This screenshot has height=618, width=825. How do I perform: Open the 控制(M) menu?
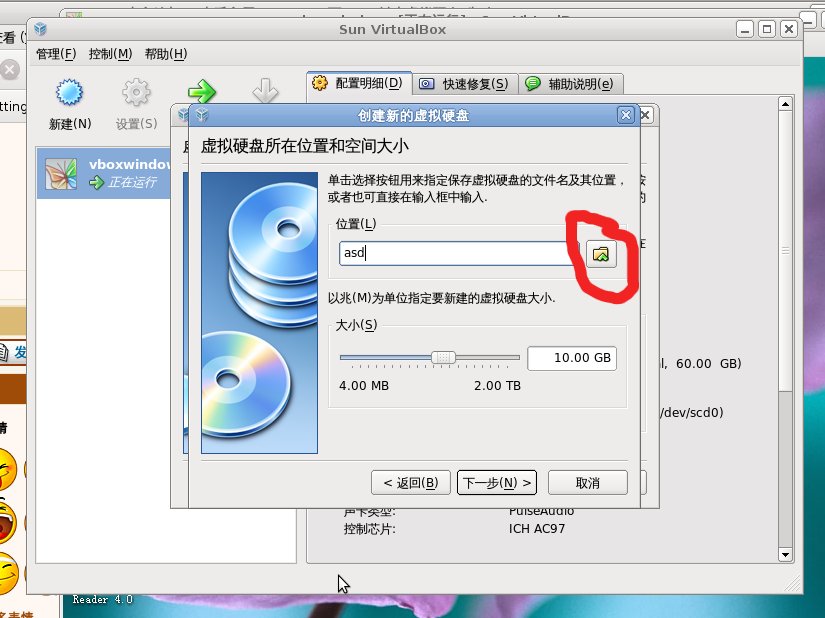pos(110,54)
